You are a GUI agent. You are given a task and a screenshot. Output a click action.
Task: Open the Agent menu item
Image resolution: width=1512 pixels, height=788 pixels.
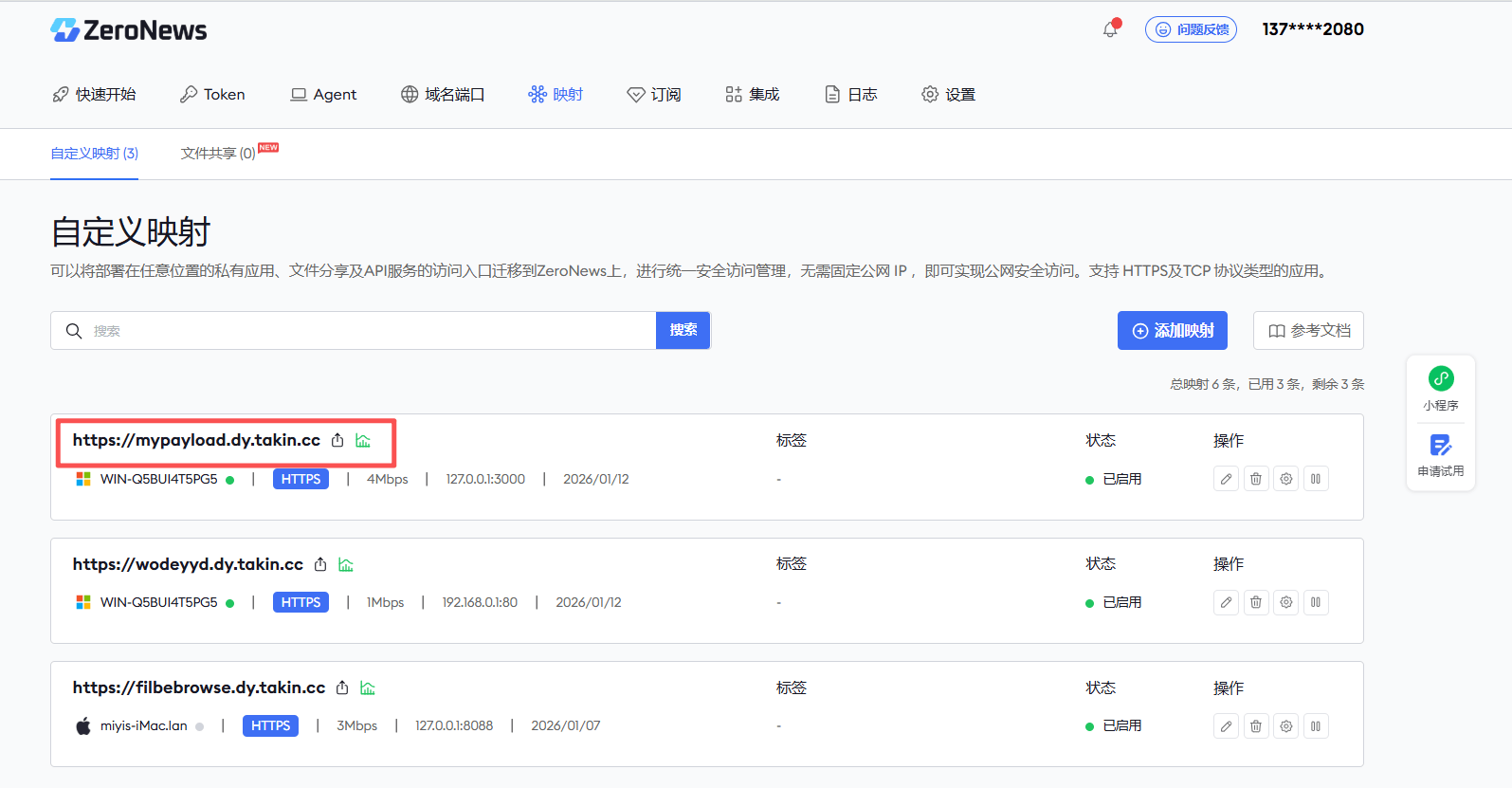click(323, 94)
